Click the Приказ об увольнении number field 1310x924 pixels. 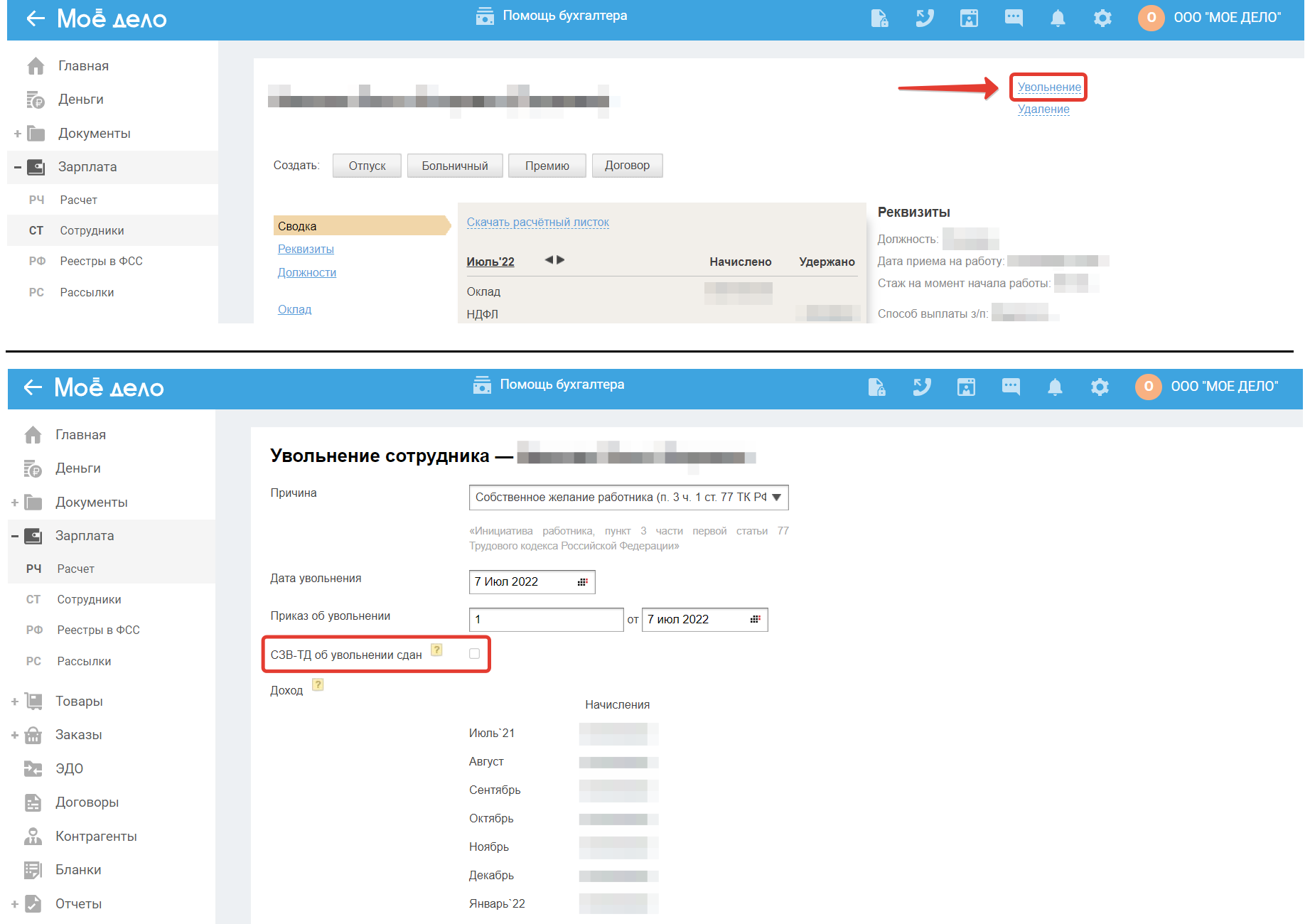point(547,620)
